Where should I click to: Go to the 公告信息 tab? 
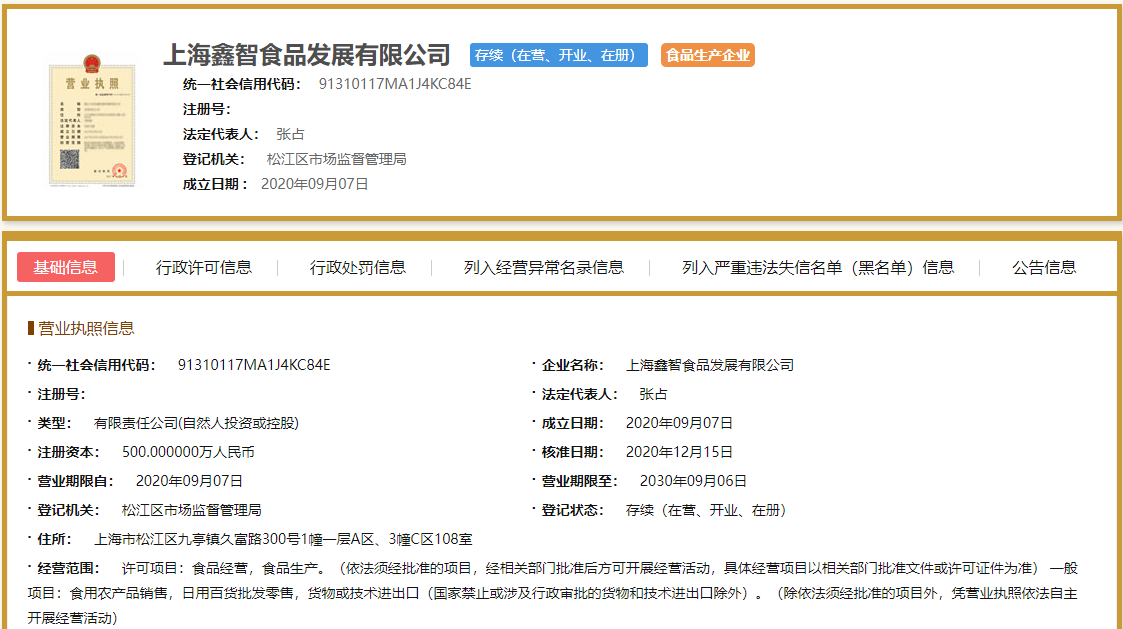[x=1044, y=267]
